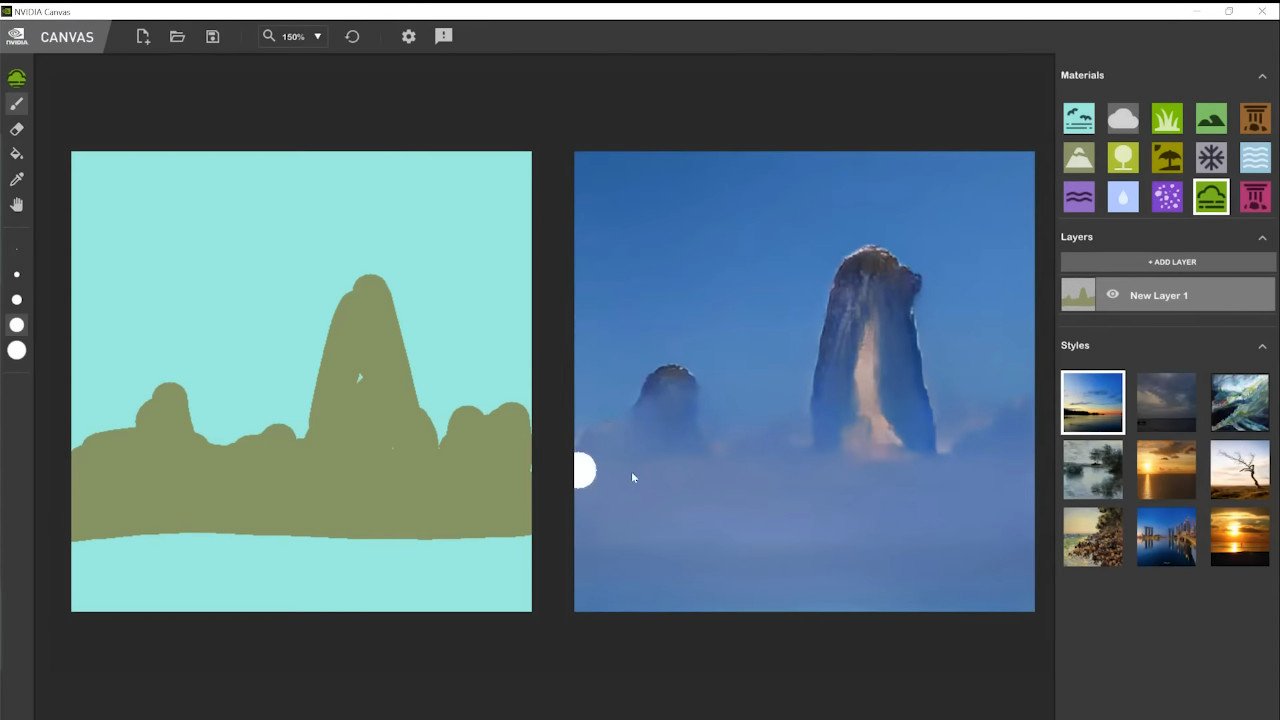Create a new file with the New icon

click(143, 36)
